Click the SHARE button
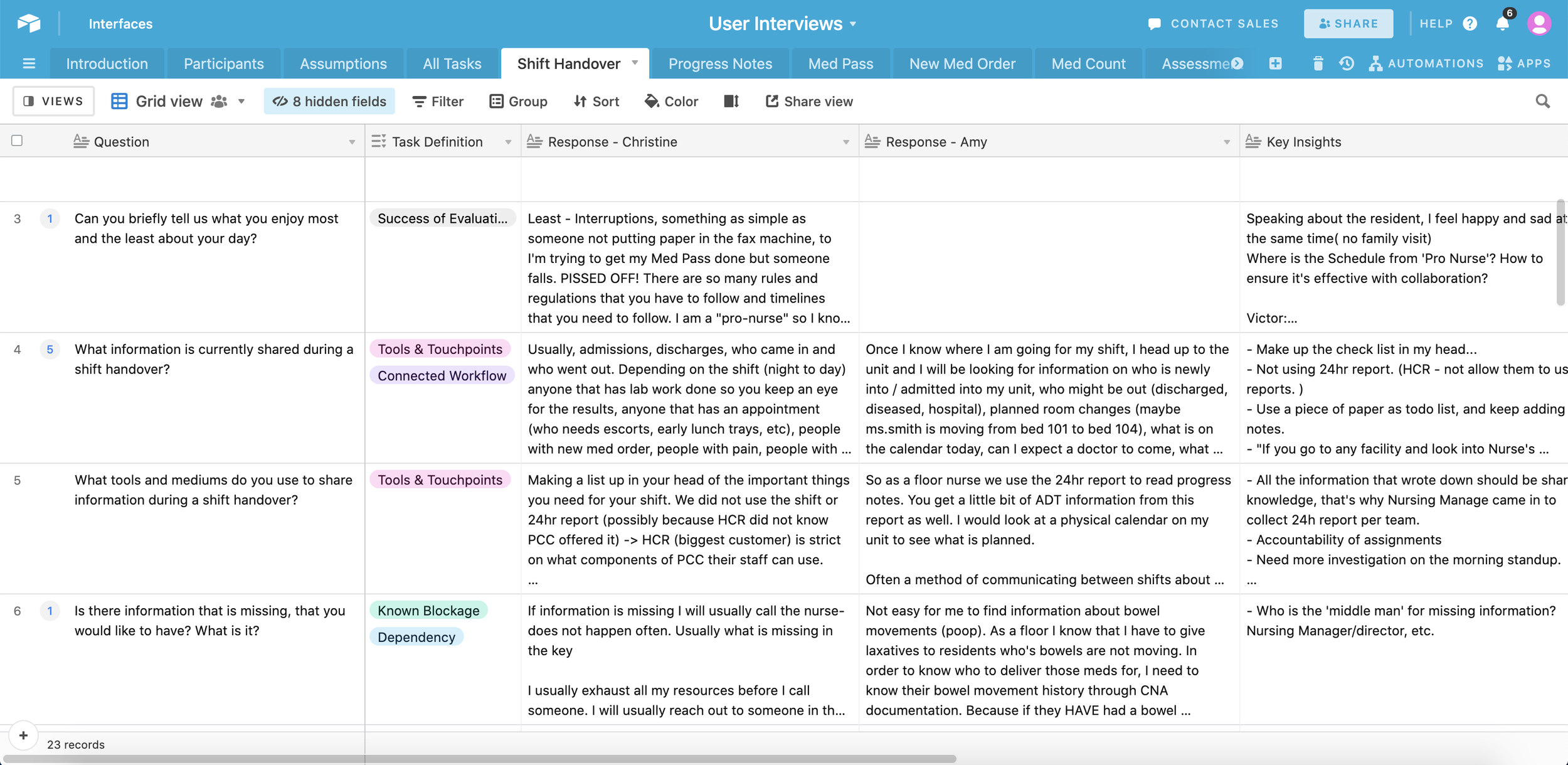The image size is (1568, 765). click(1348, 24)
